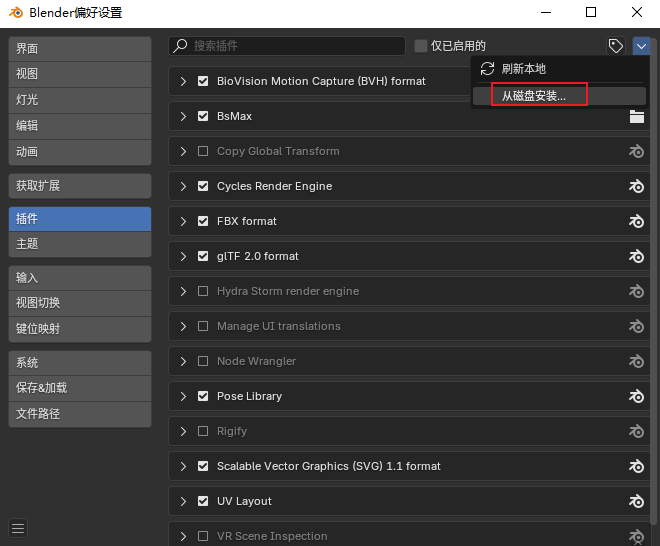Enable the Node Wrangler add-on

click(203, 361)
